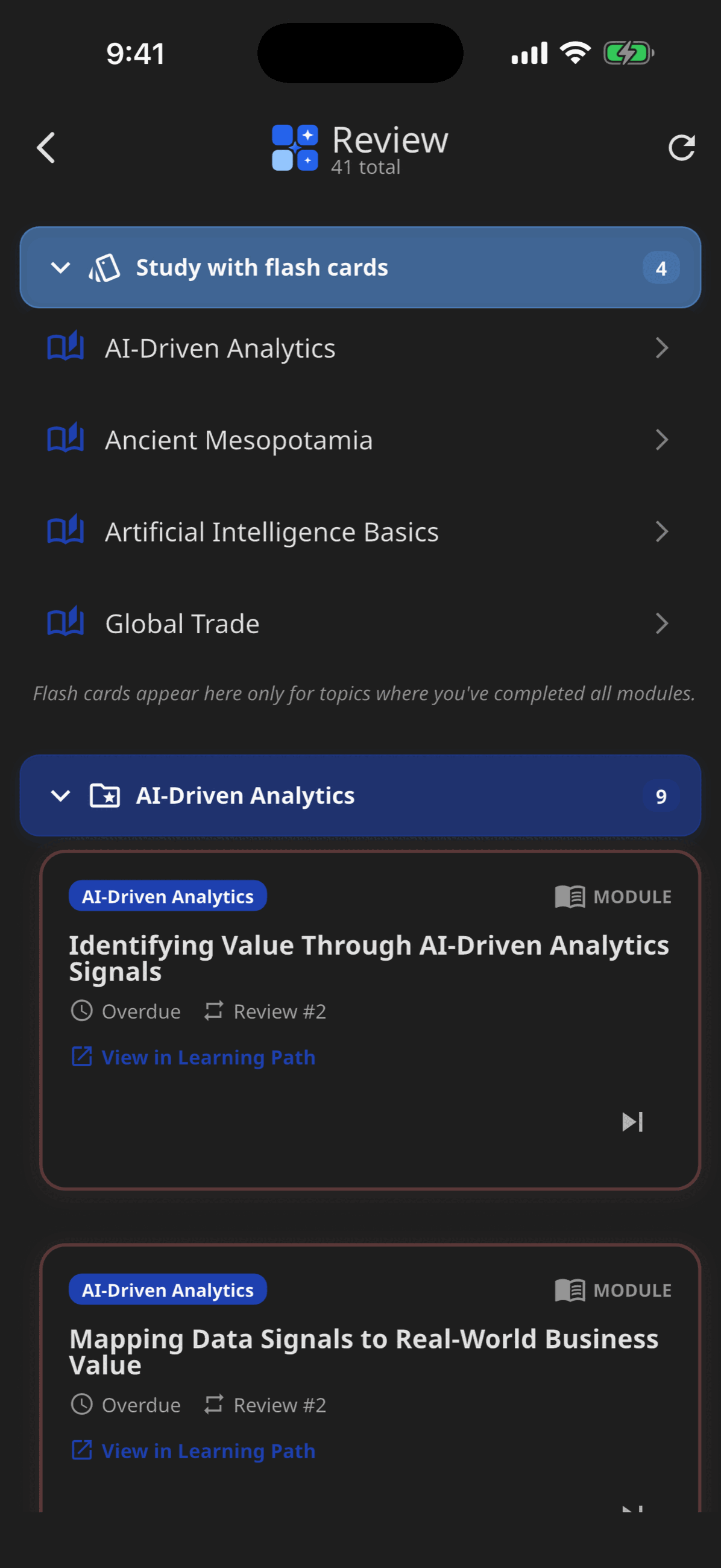Open the Ancient Mesopotamia chevron arrow
The width and height of the screenshot is (721, 1568).
point(662,440)
